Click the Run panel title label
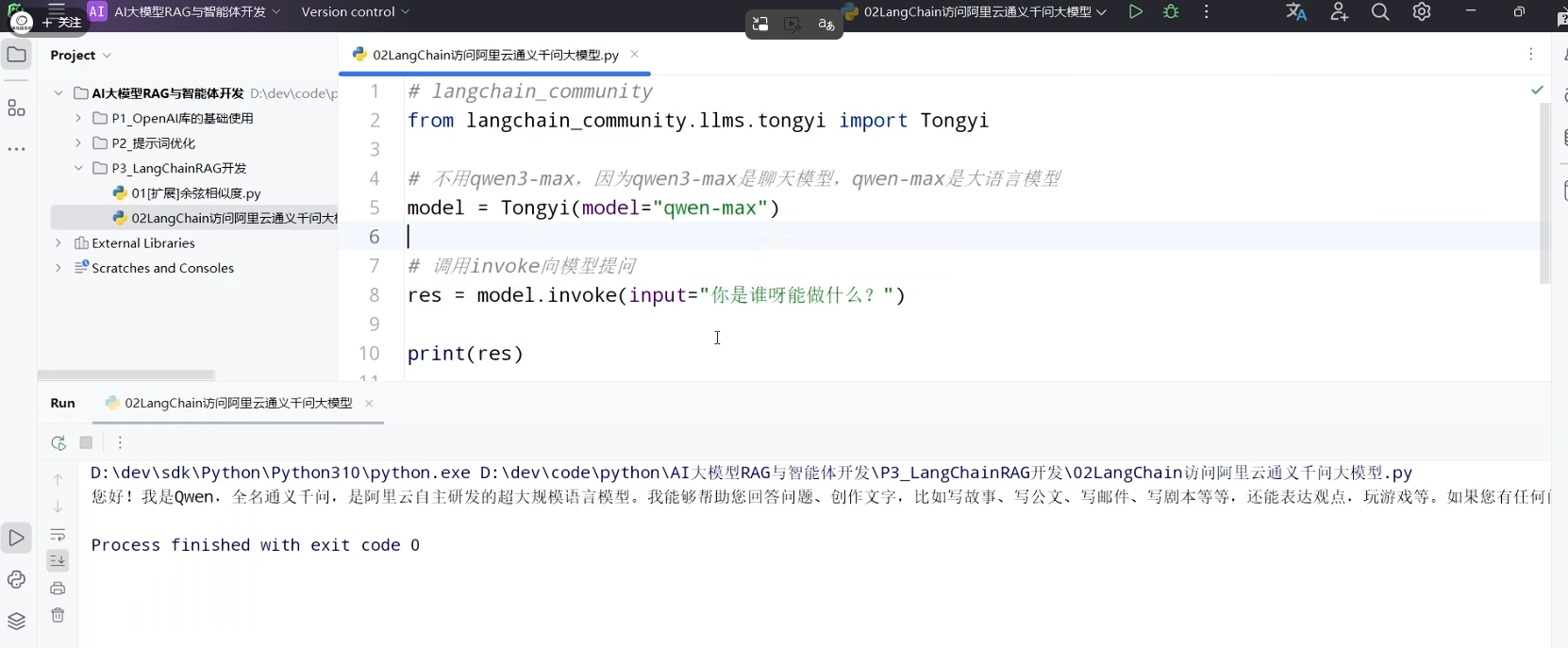1568x648 pixels. coord(62,403)
